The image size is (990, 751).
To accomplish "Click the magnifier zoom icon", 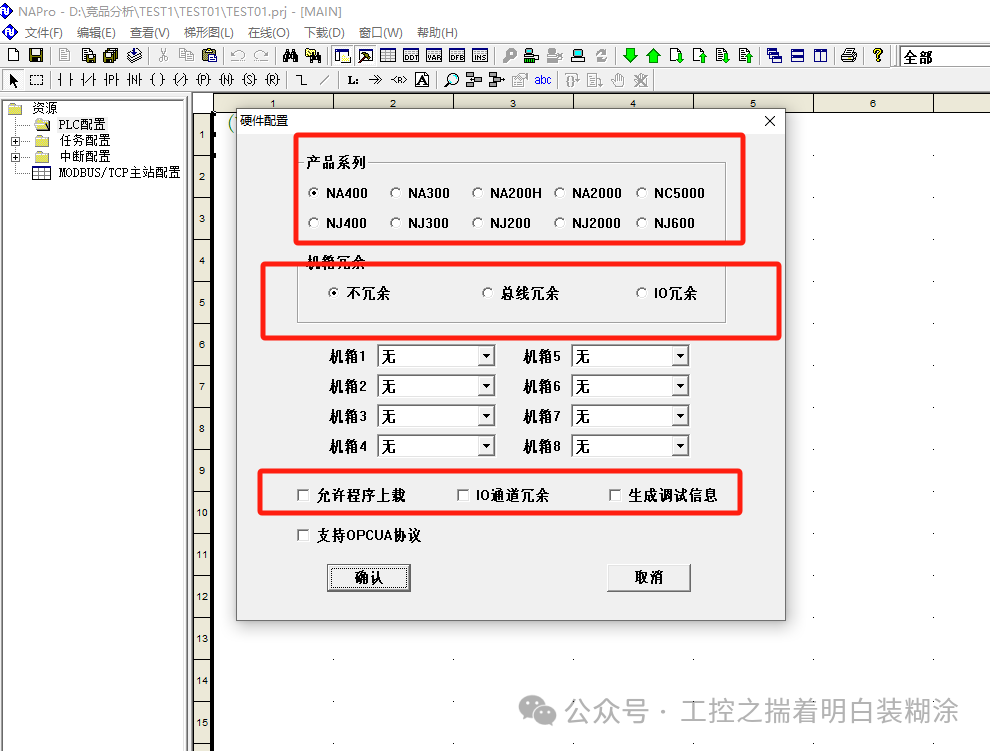I will (451, 80).
